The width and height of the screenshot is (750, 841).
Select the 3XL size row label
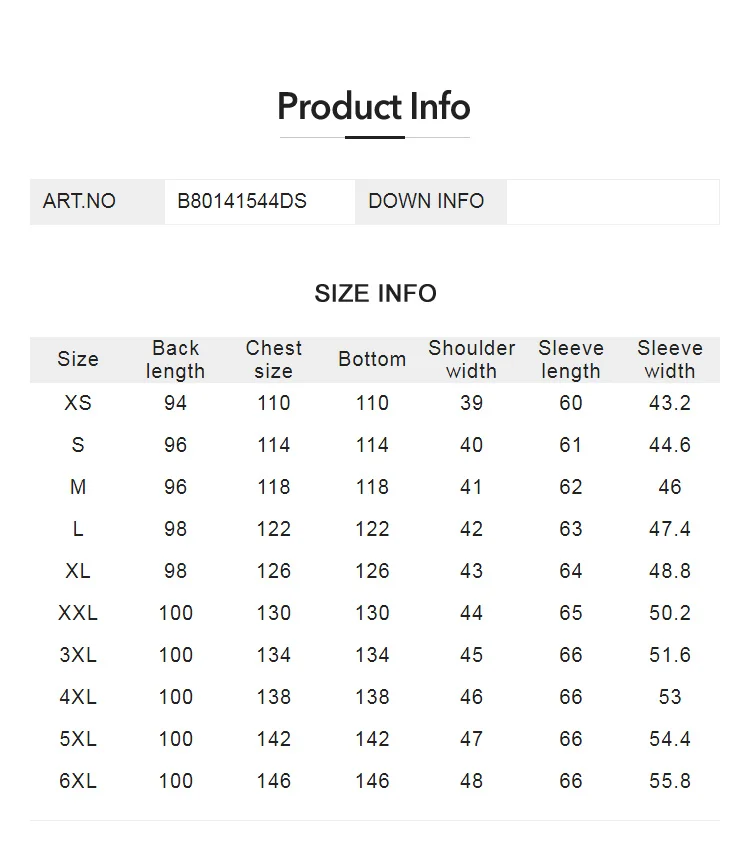coord(78,655)
